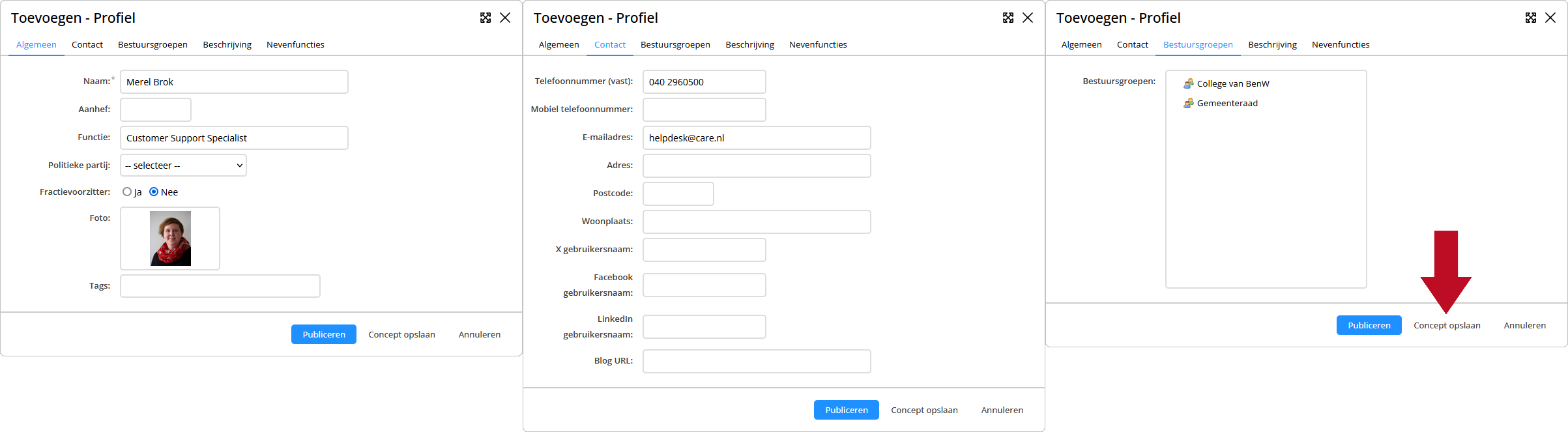Maximize the right Profiel dialog showing Bestuursgroepen
The height and width of the screenshot is (432, 1568).
1531,18
